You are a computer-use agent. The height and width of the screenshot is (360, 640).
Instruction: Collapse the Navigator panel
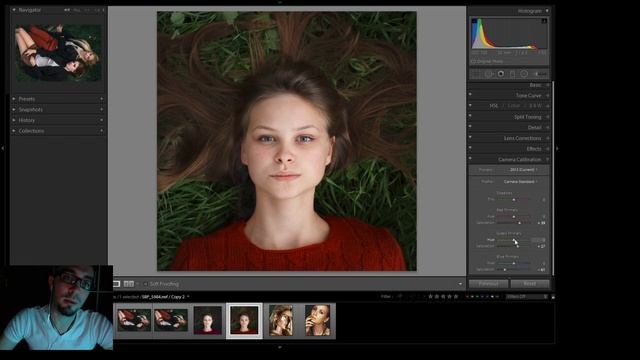[14, 9]
